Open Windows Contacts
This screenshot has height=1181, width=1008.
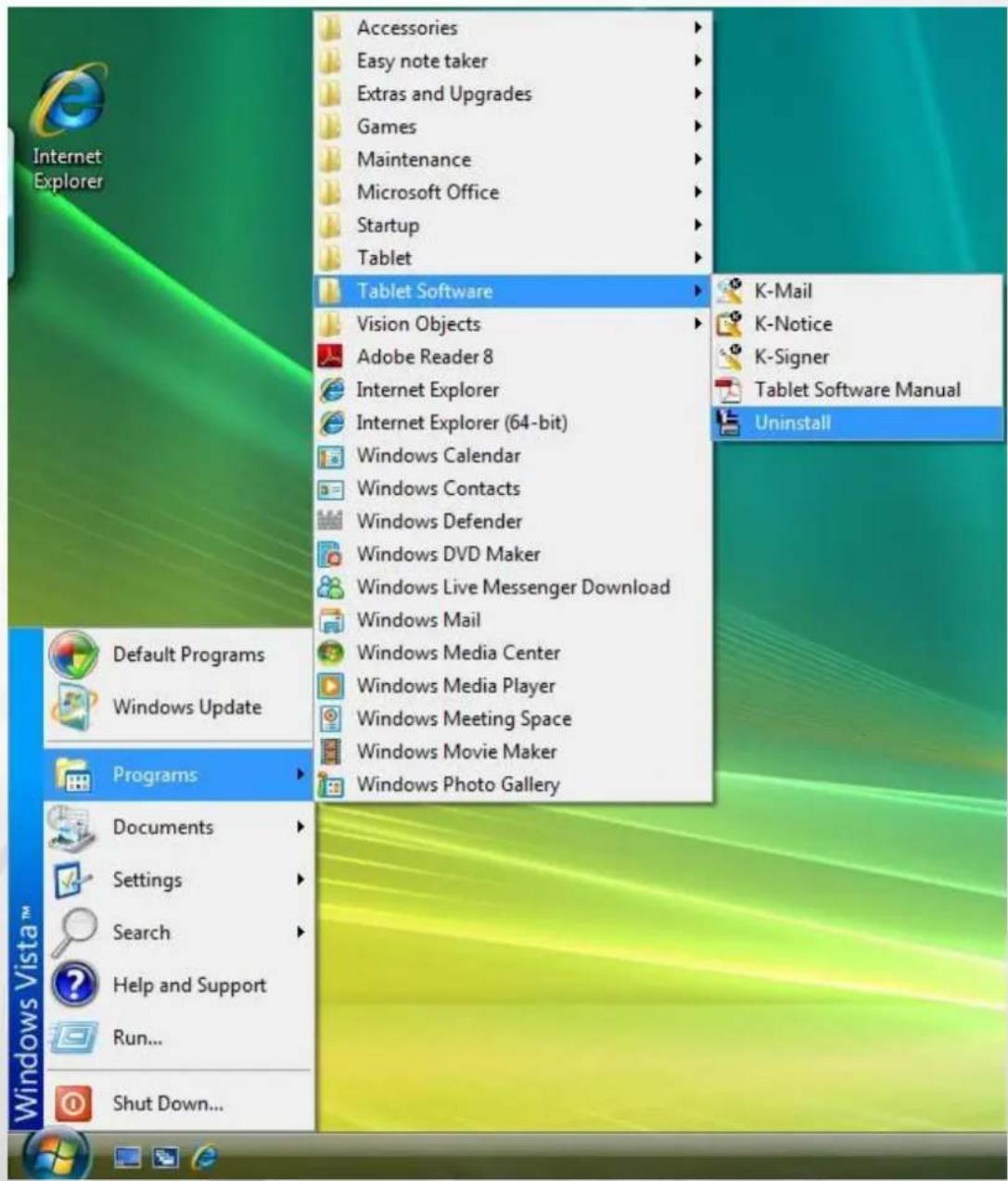(513, 489)
